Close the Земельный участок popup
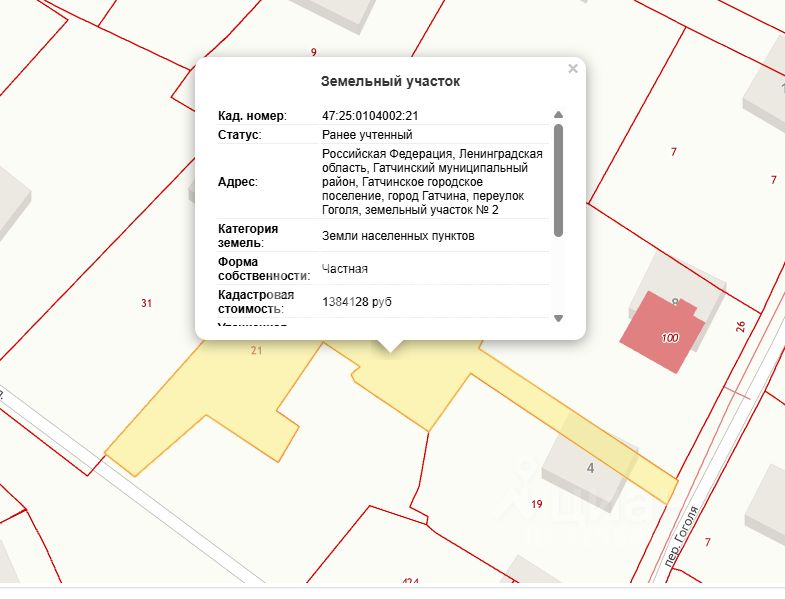The width and height of the screenshot is (785, 599). tap(573, 69)
